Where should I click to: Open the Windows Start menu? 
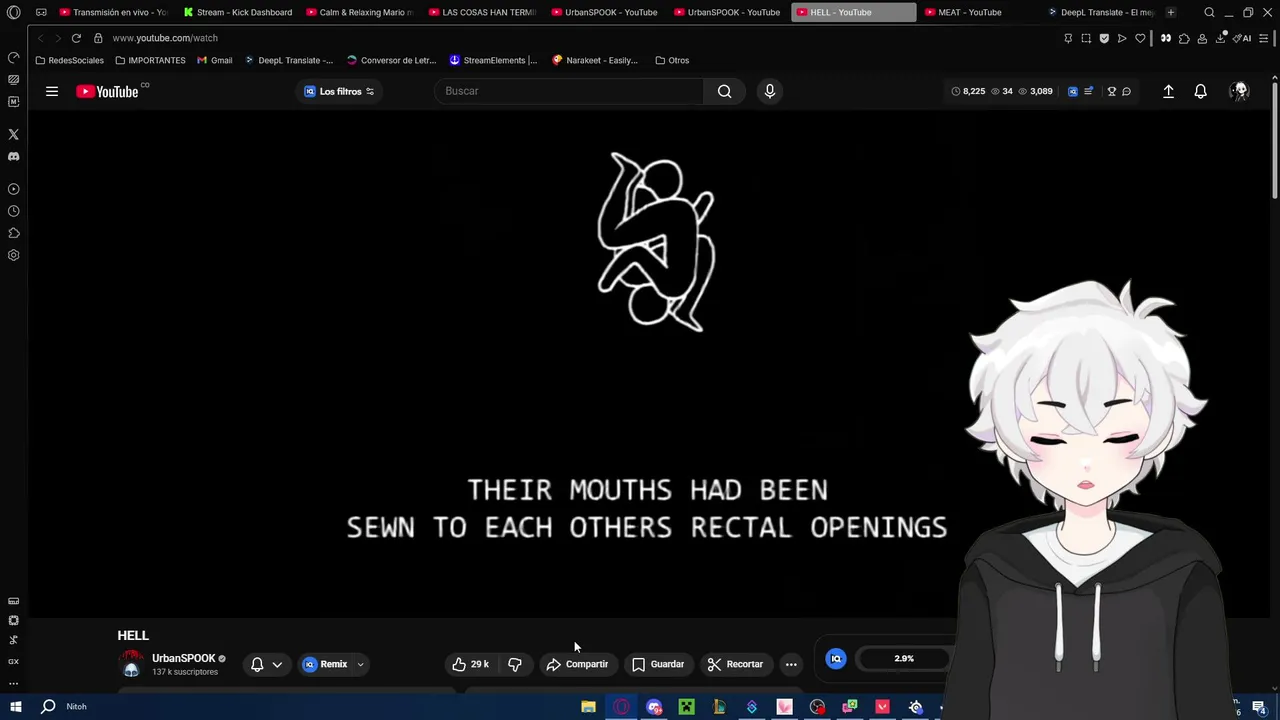point(15,706)
